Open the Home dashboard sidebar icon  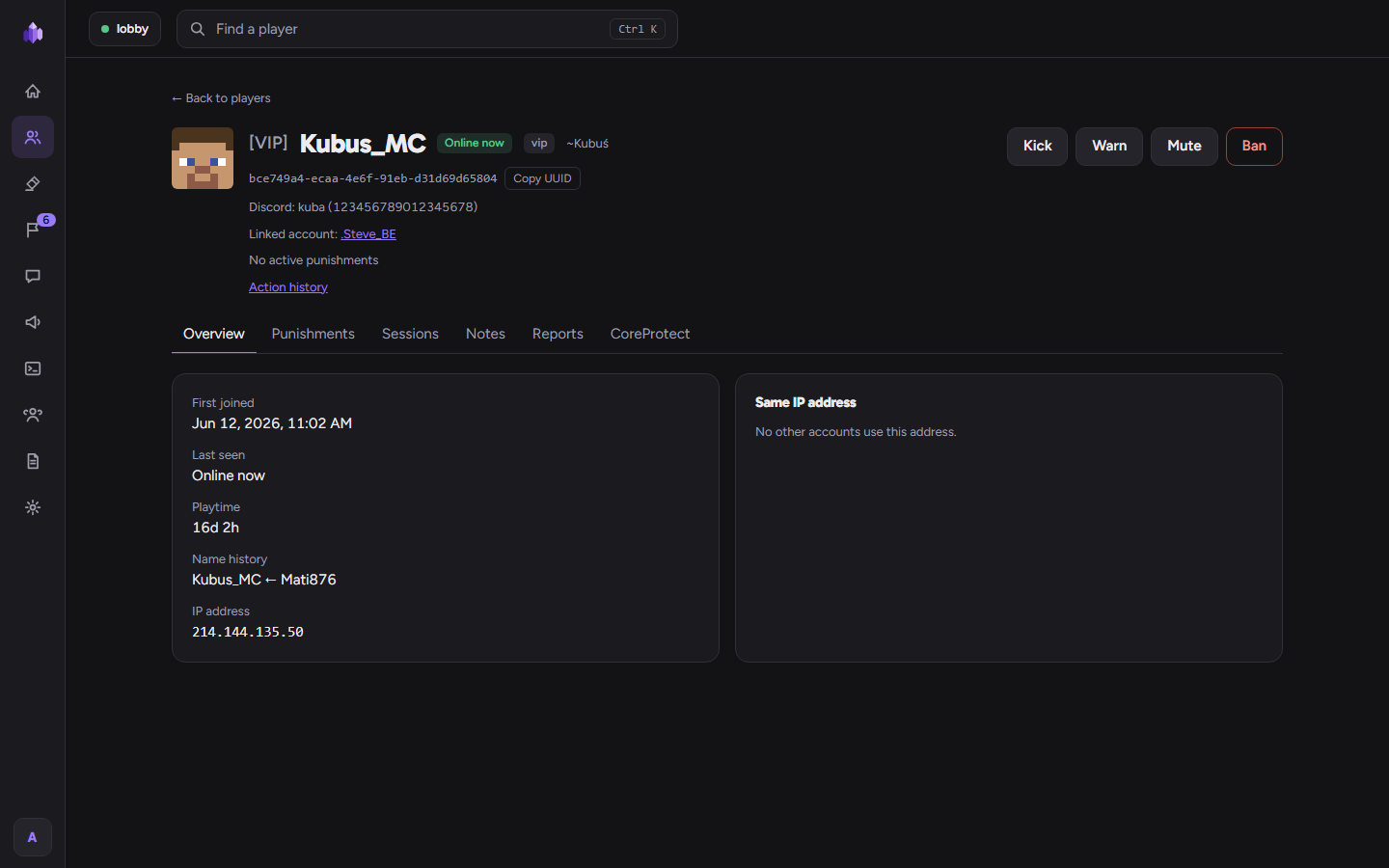[x=33, y=91]
